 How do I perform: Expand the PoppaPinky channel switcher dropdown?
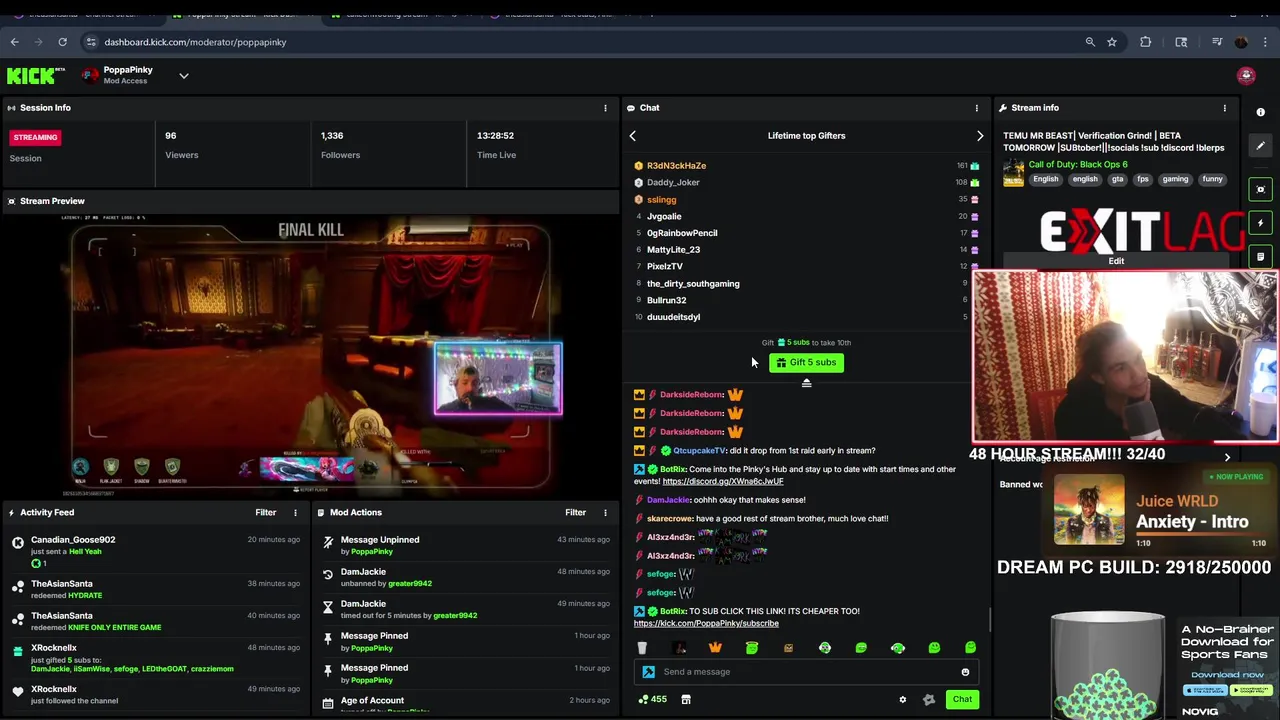184,76
